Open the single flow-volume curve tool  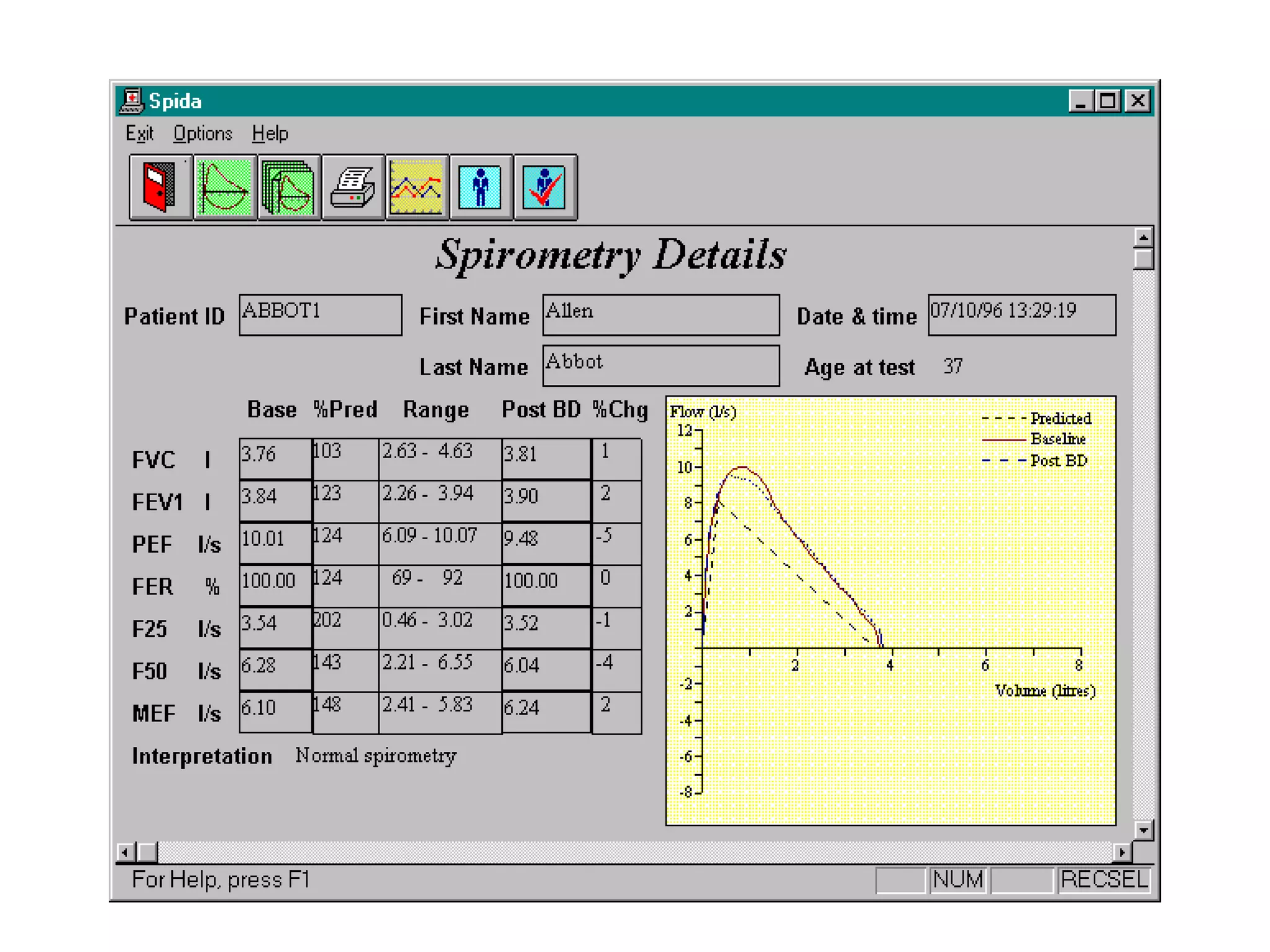[224, 187]
